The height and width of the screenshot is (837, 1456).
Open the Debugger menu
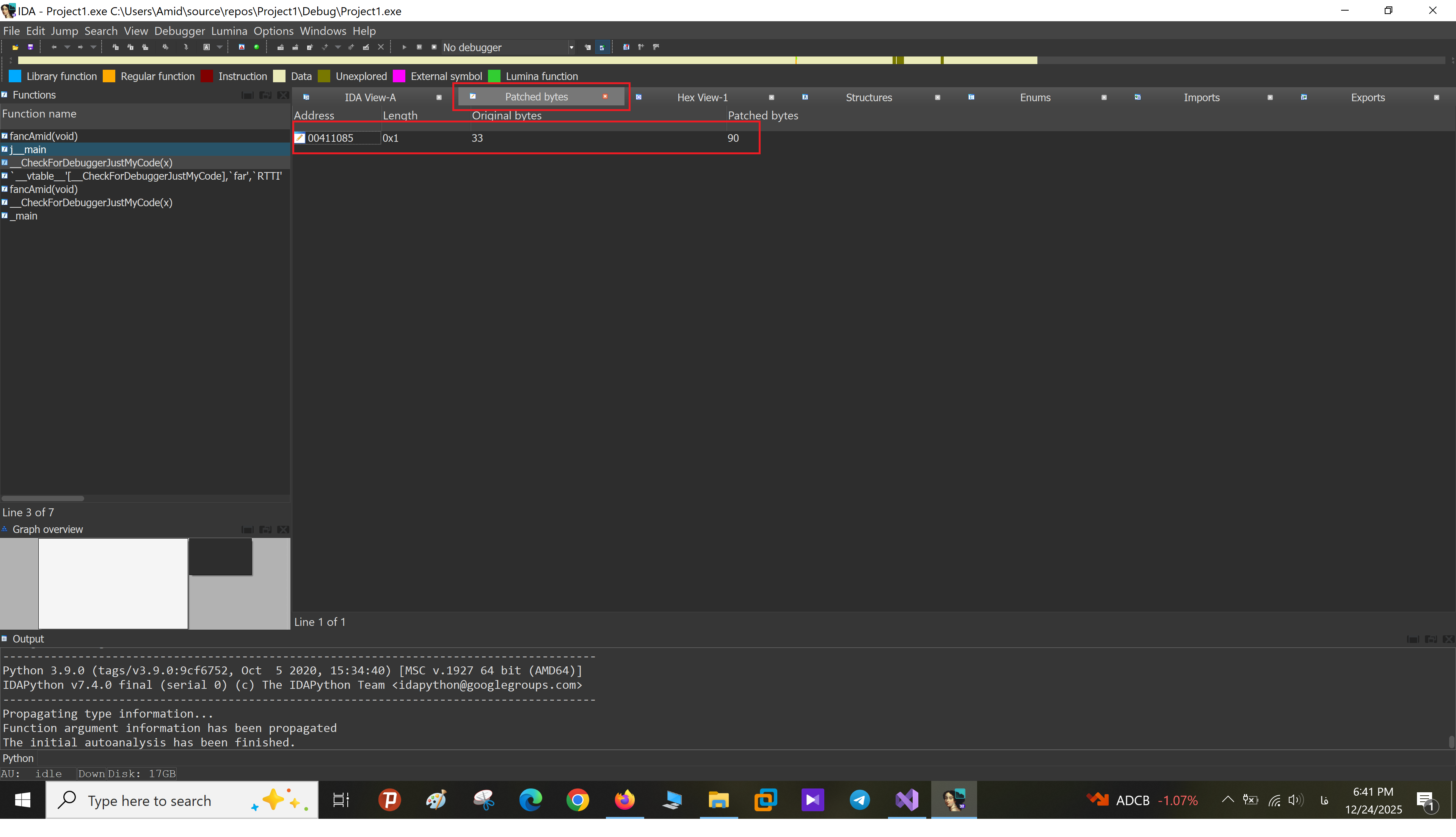point(179,31)
